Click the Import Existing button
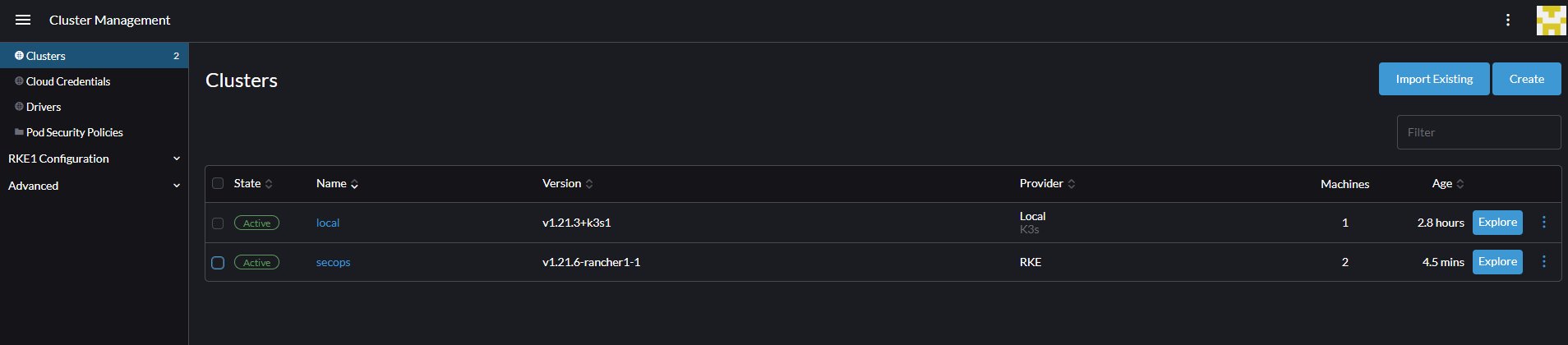Screen dimensions: 1568x345 pos(1434,79)
